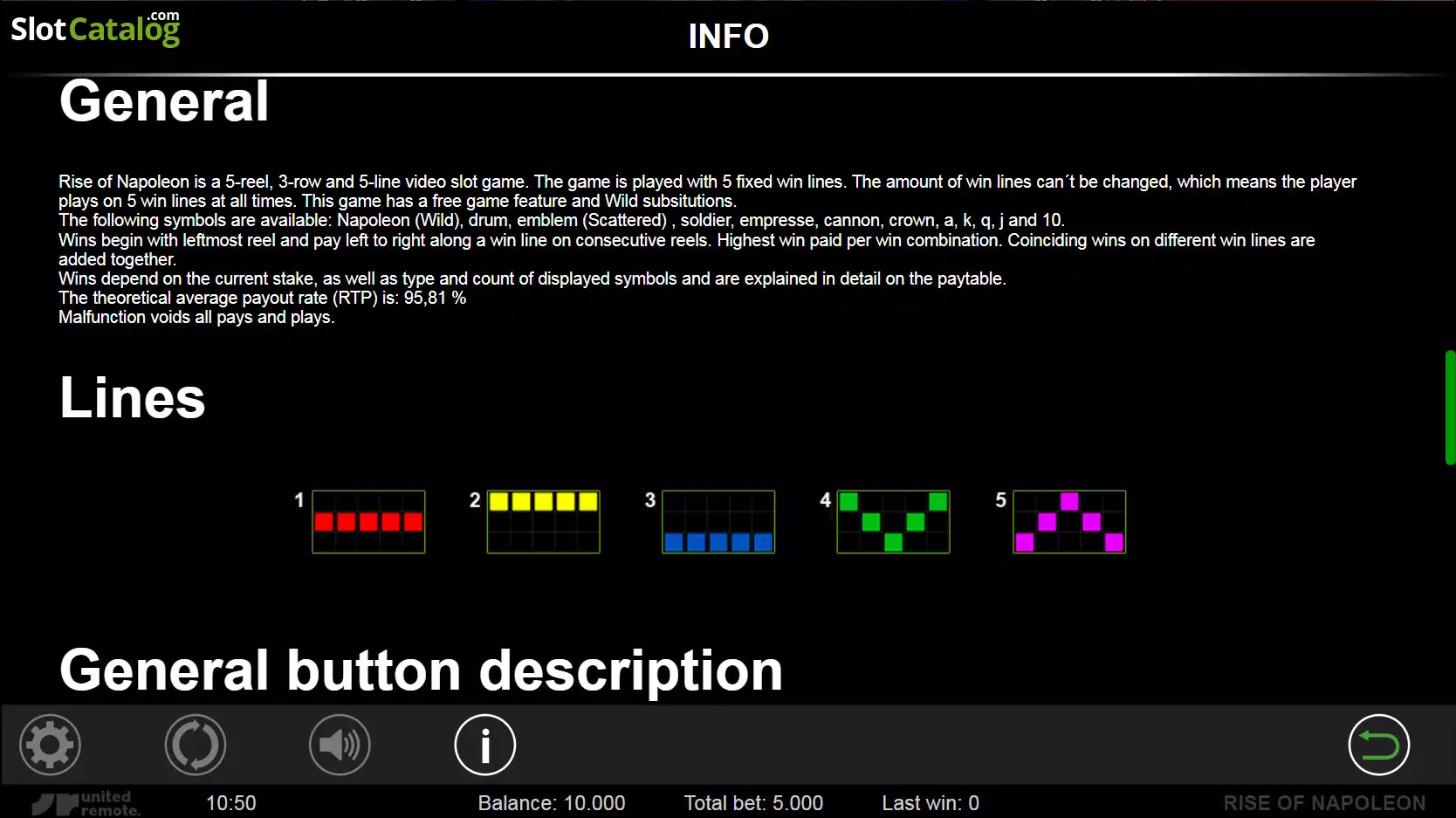Image resolution: width=1456 pixels, height=818 pixels.
Task: Click the Lines heading
Action: tap(132, 398)
